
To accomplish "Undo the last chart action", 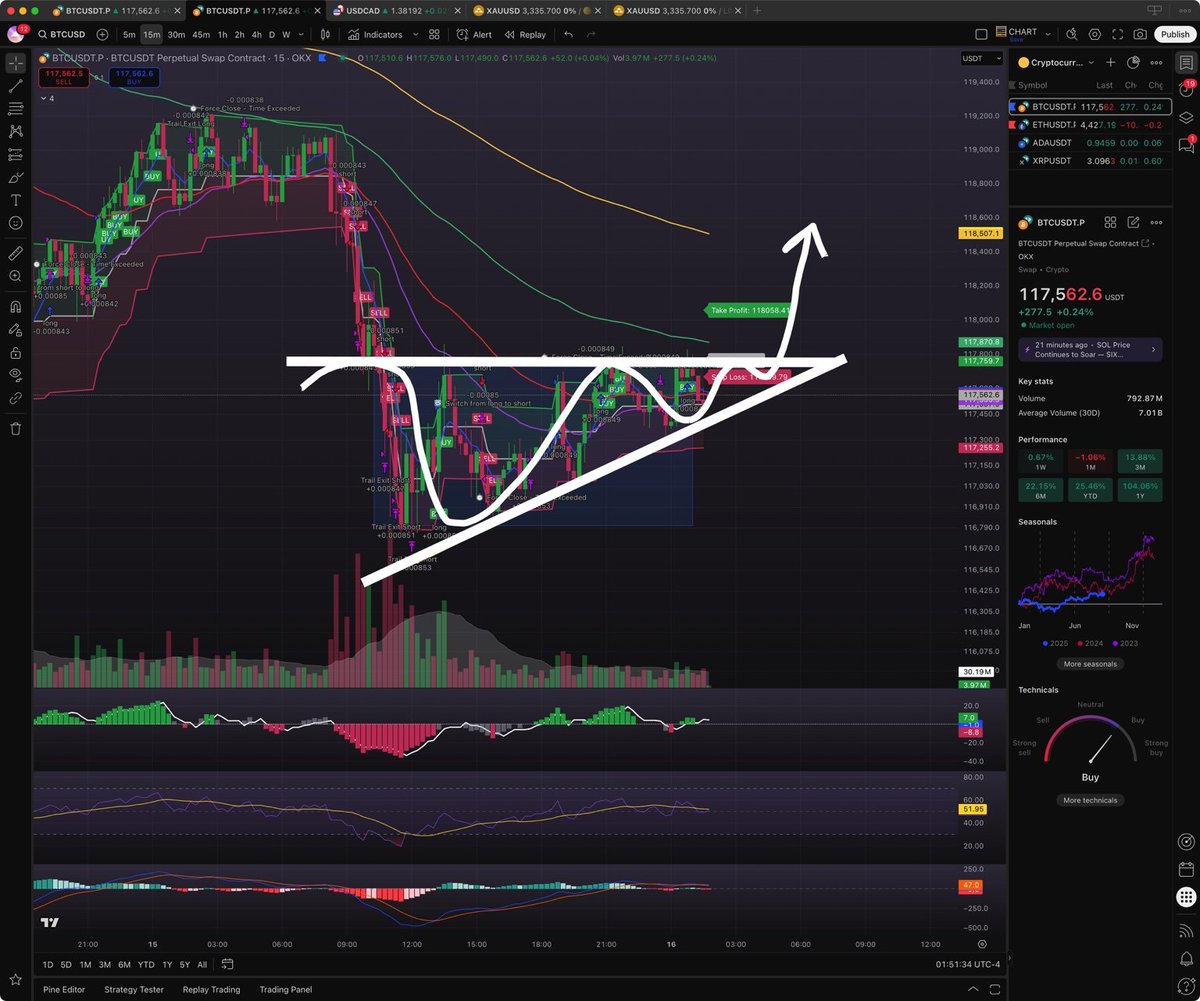I will pyautogui.click(x=568, y=34).
